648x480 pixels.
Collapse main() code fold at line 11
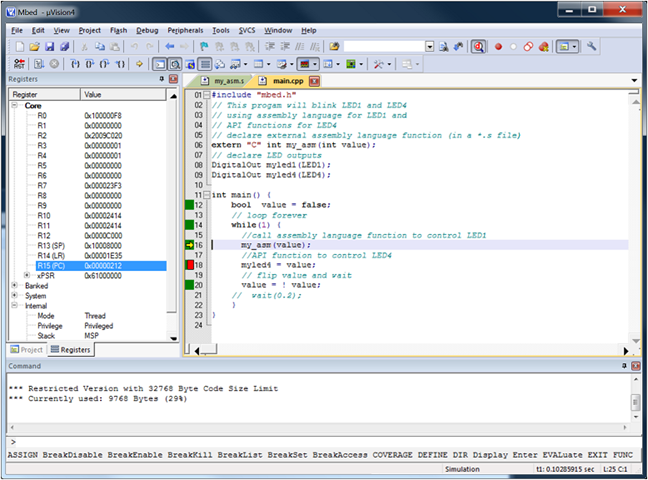point(207,195)
